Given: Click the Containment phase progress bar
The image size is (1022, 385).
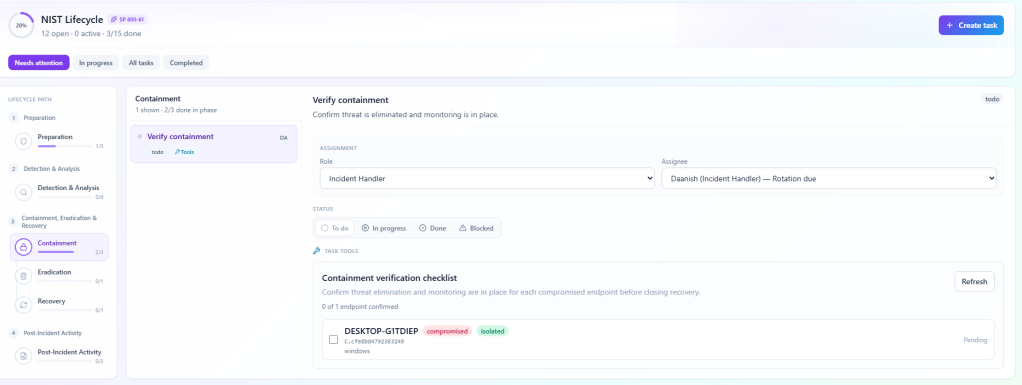Looking at the screenshot, I should click(x=65, y=252).
